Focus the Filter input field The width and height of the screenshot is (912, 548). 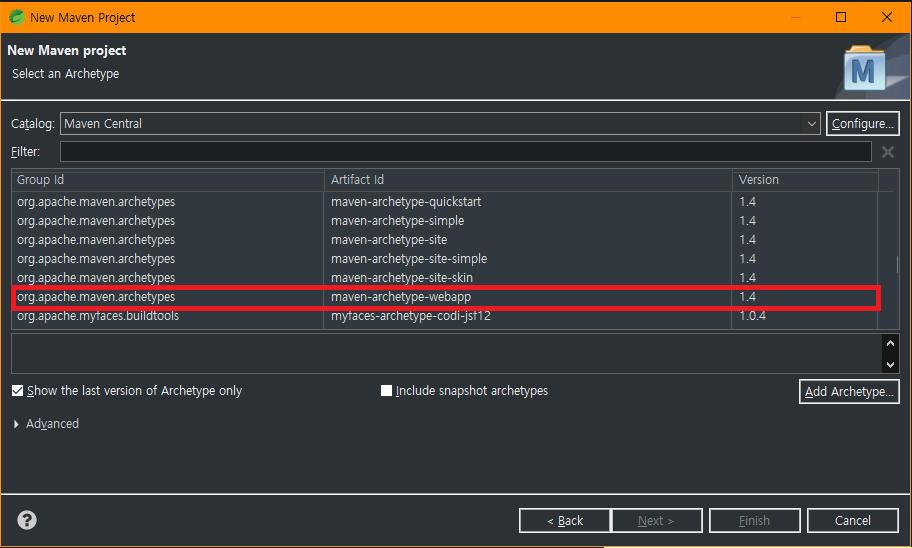[x=465, y=151]
